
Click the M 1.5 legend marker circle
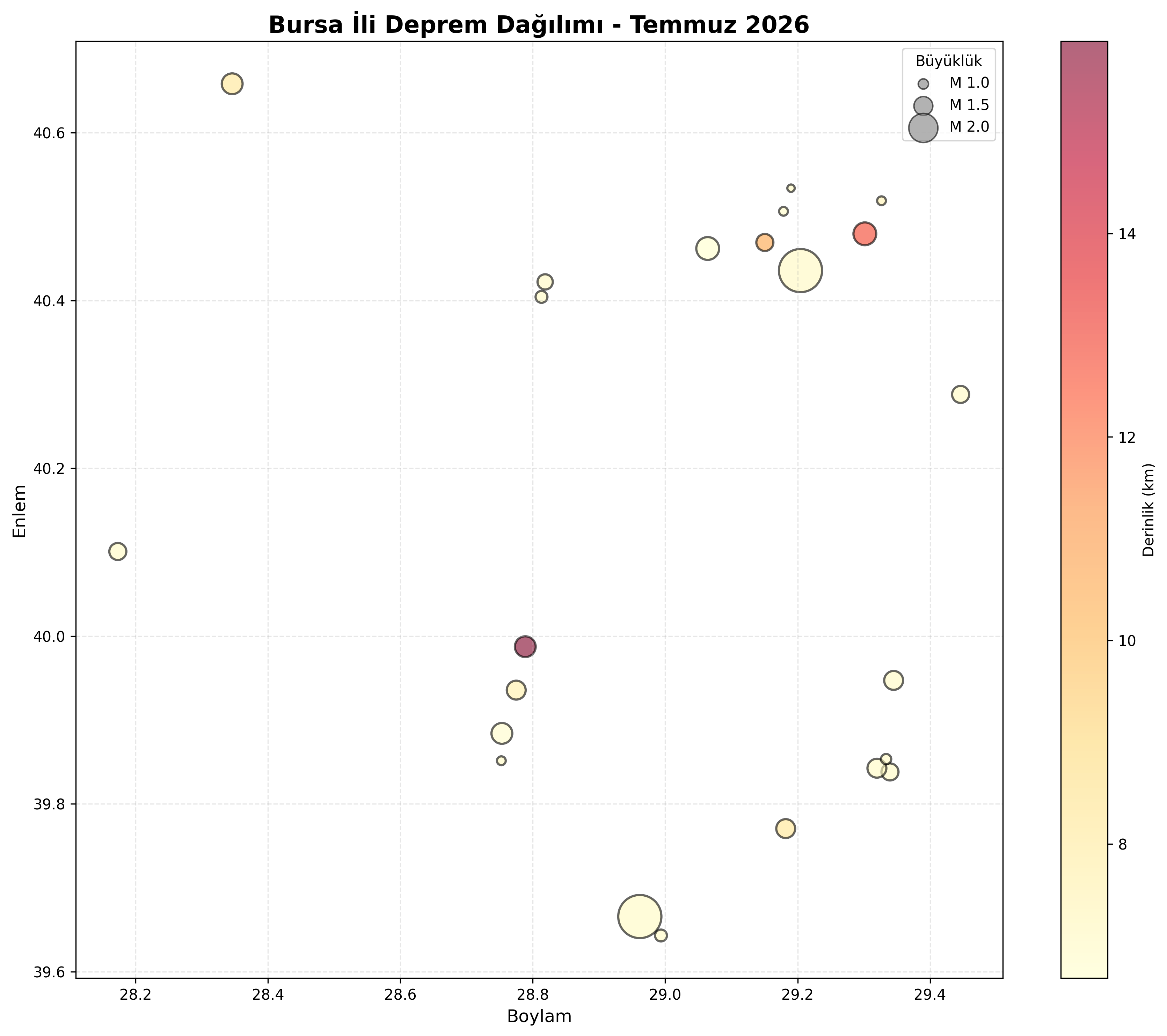[x=923, y=105]
